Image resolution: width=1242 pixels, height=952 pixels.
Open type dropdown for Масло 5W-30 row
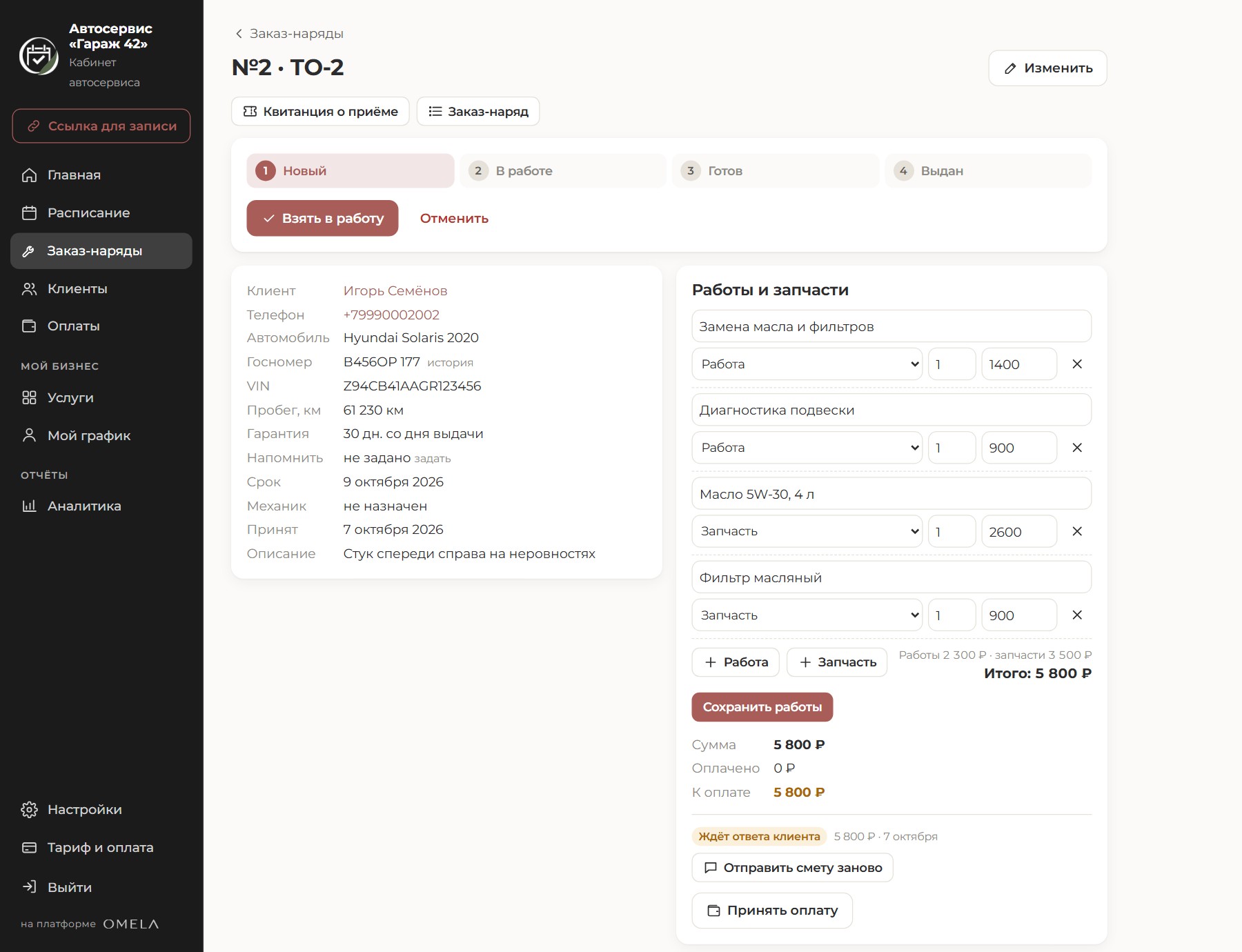[x=807, y=531]
